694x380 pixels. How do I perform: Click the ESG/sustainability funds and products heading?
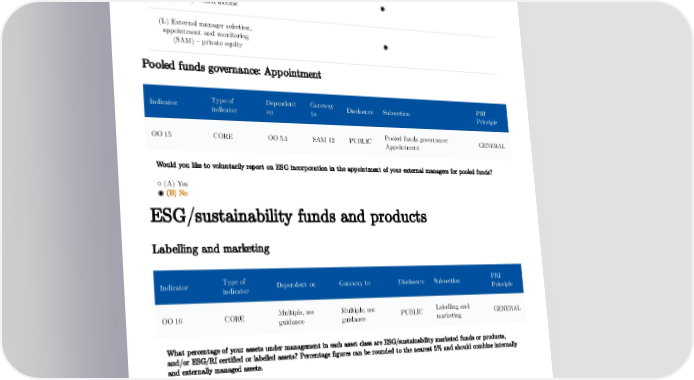(289, 216)
